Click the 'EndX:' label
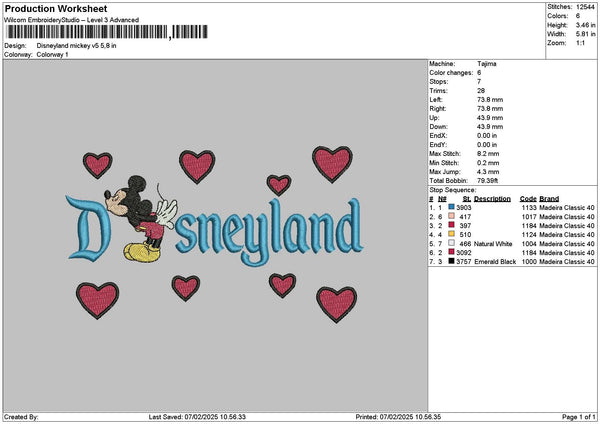 pos(438,136)
